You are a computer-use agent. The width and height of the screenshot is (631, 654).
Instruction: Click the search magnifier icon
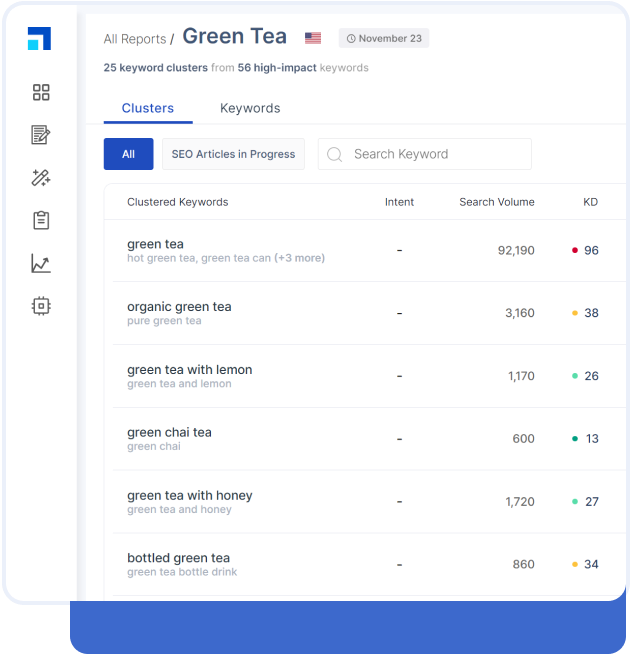point(334,154)
